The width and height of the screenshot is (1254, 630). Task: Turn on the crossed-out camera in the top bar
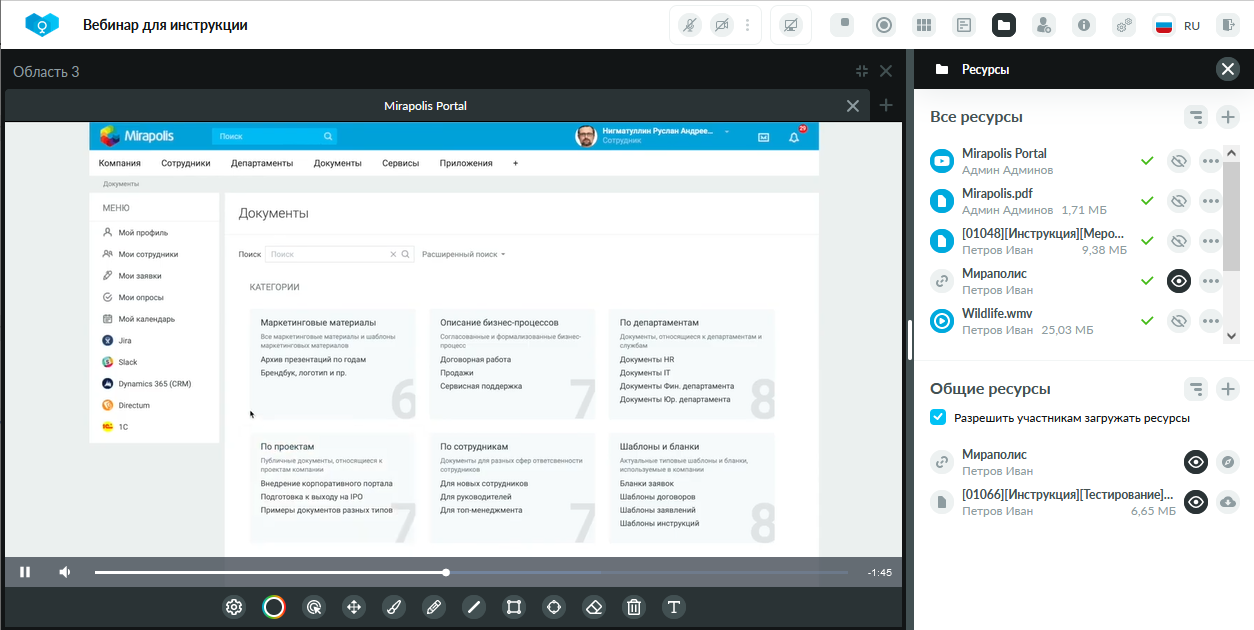(722, 25)
